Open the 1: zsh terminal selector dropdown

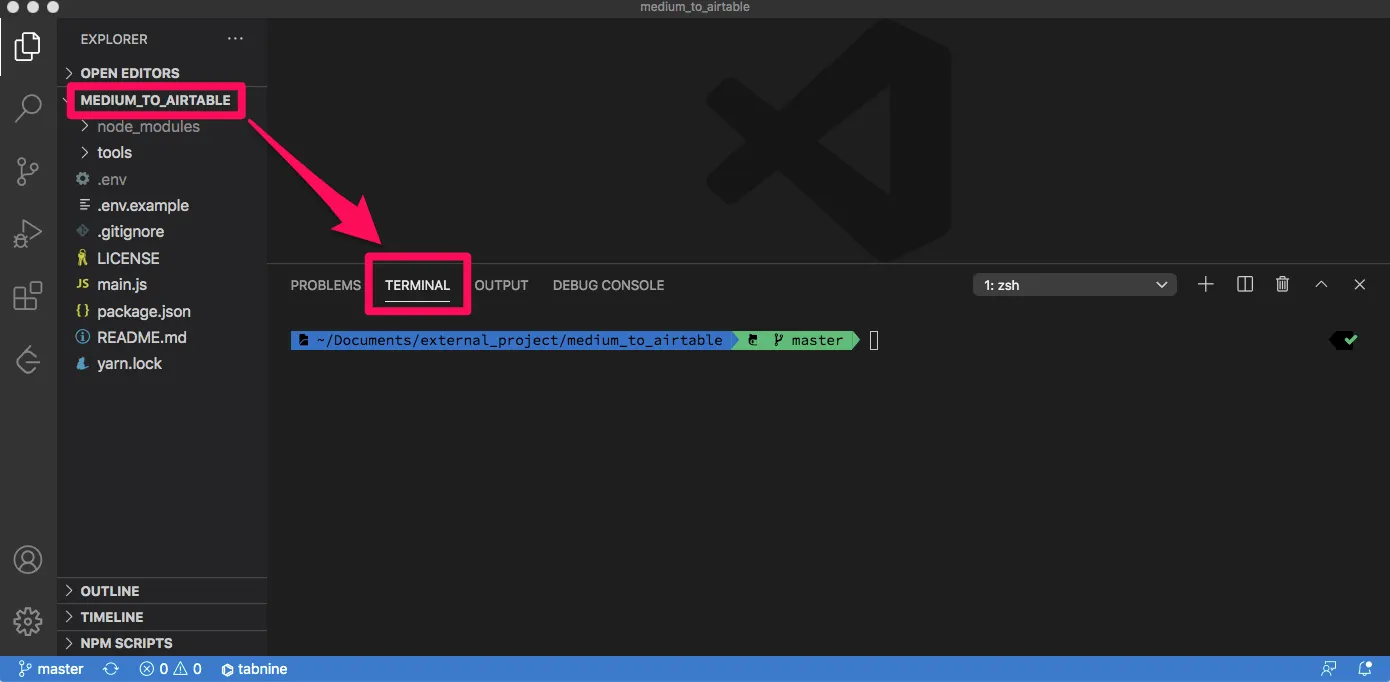click(1075, 285)
